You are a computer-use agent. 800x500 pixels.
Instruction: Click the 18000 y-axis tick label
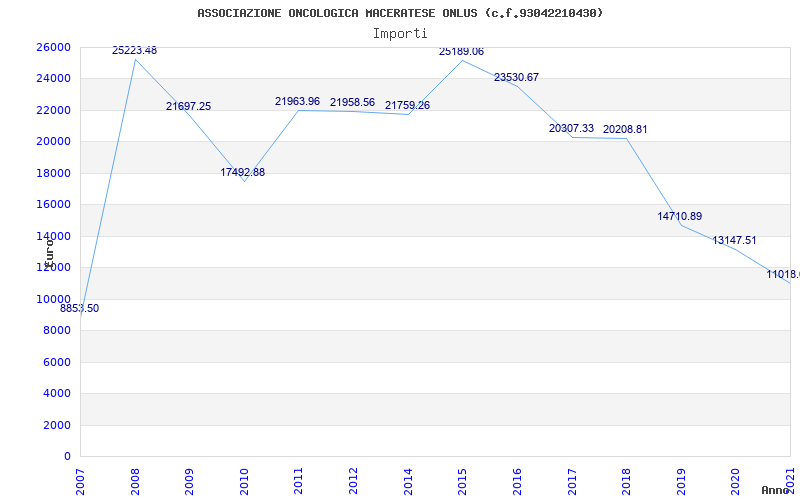53,173
